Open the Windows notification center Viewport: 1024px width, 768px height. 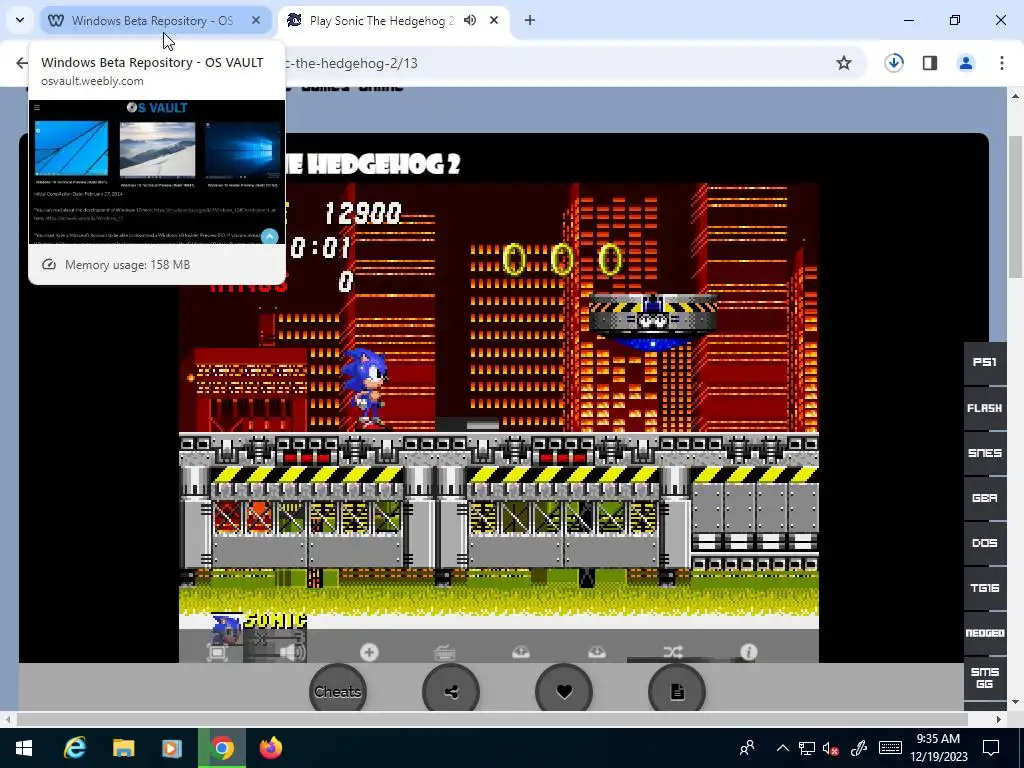(991, 748)
